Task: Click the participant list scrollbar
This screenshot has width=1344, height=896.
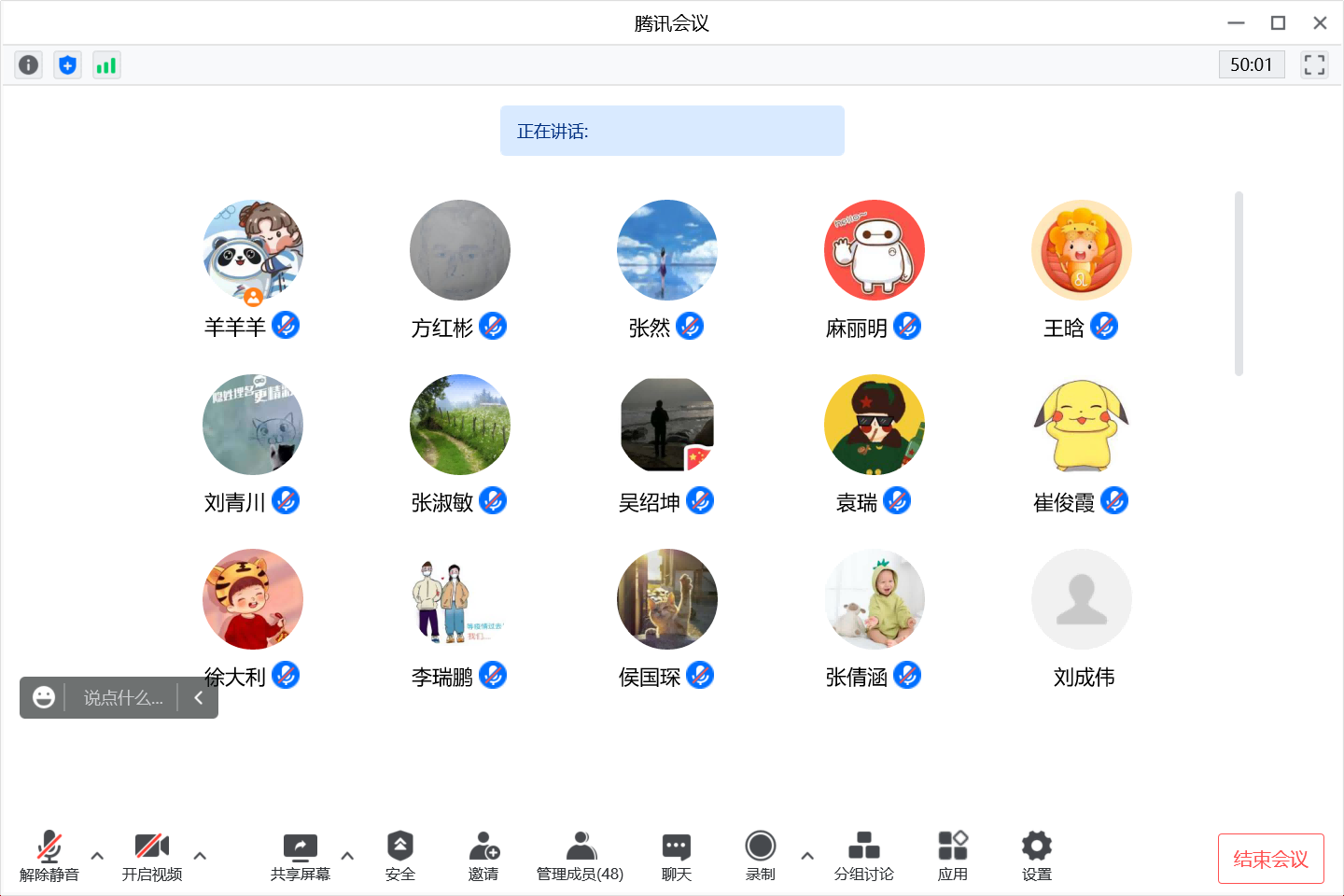Action: 1239,284
